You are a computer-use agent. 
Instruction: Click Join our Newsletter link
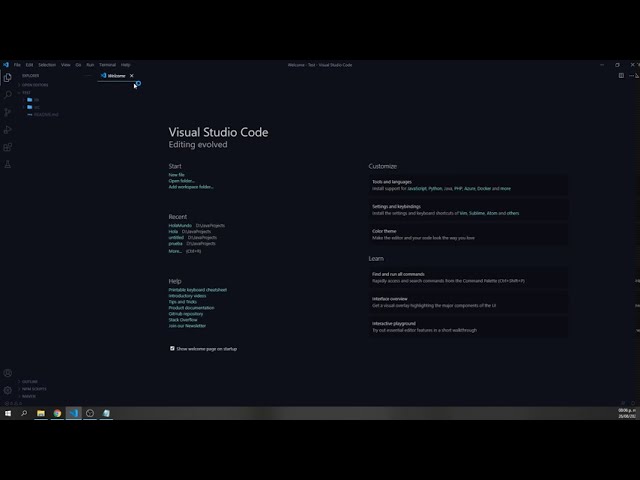(x=187, y=326)
